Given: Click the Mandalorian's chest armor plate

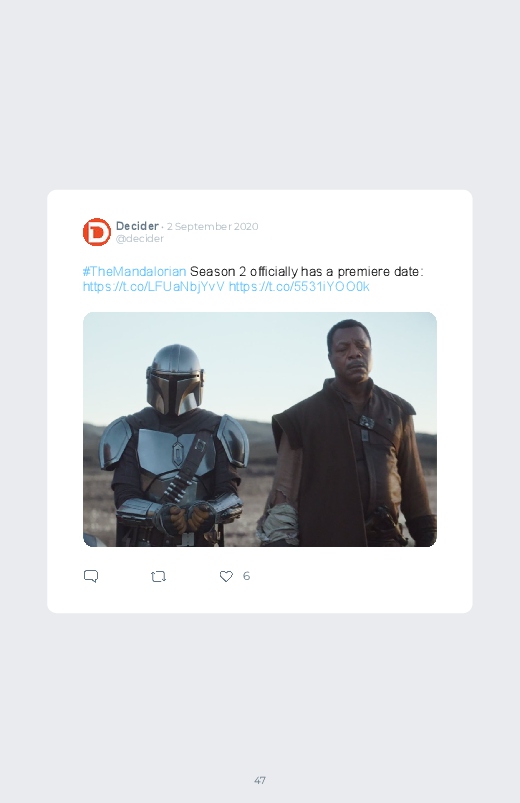Looking at the screenshot, I should click(172, 451).
